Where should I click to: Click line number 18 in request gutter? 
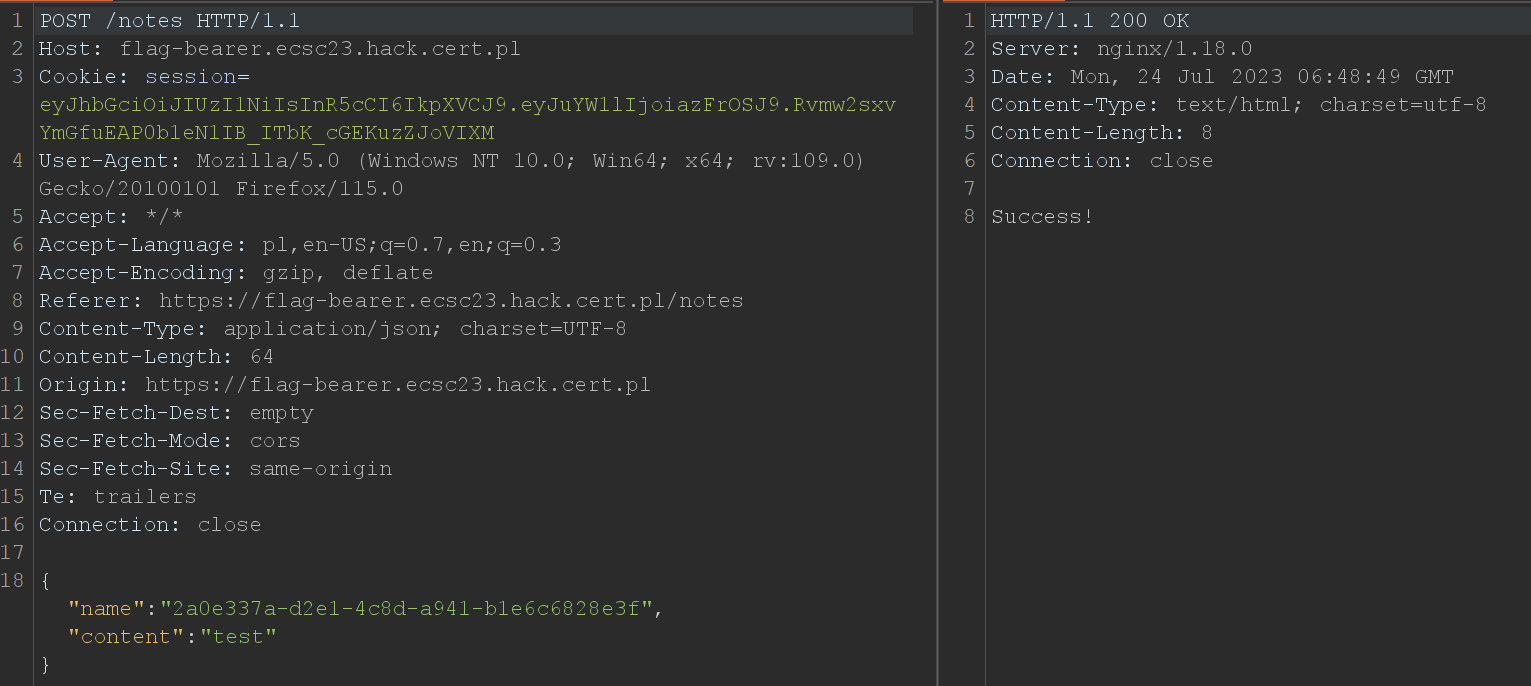pyautogui.click(x=14, y=581)
